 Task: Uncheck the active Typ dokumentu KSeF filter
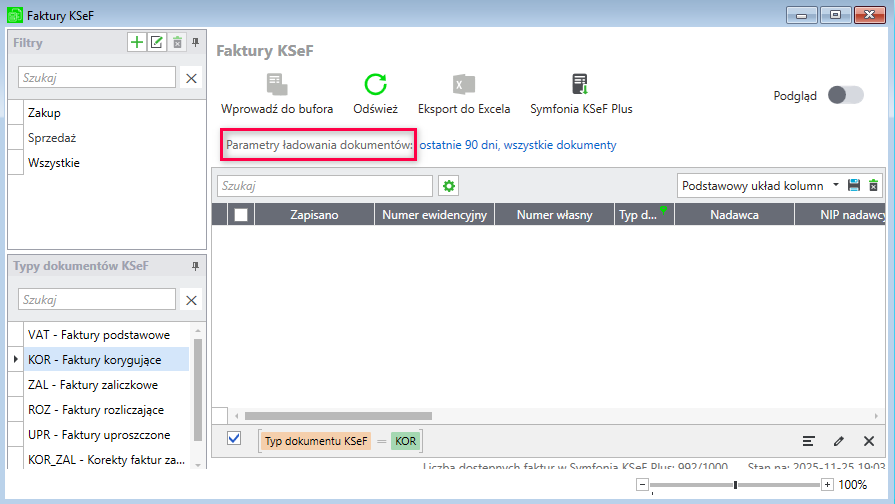[234, 439]
